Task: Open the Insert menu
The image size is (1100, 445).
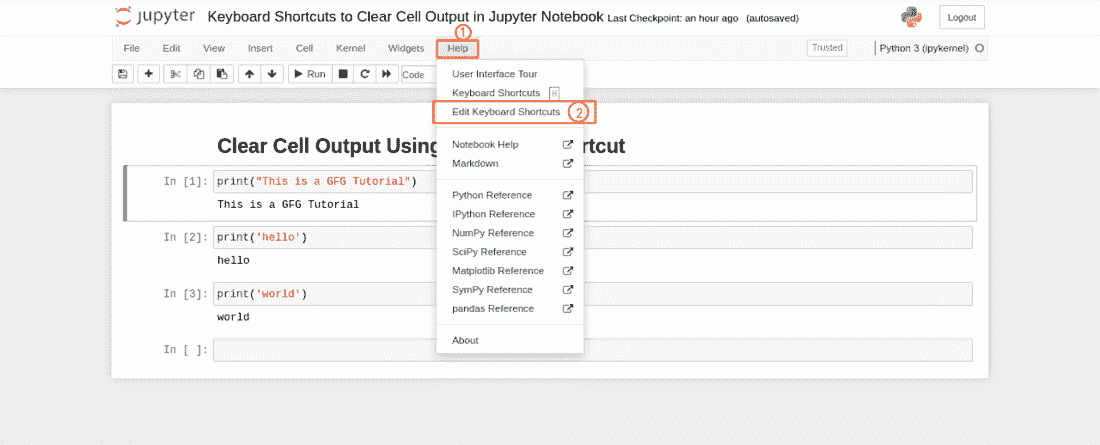Action: [x=260, y=48]
